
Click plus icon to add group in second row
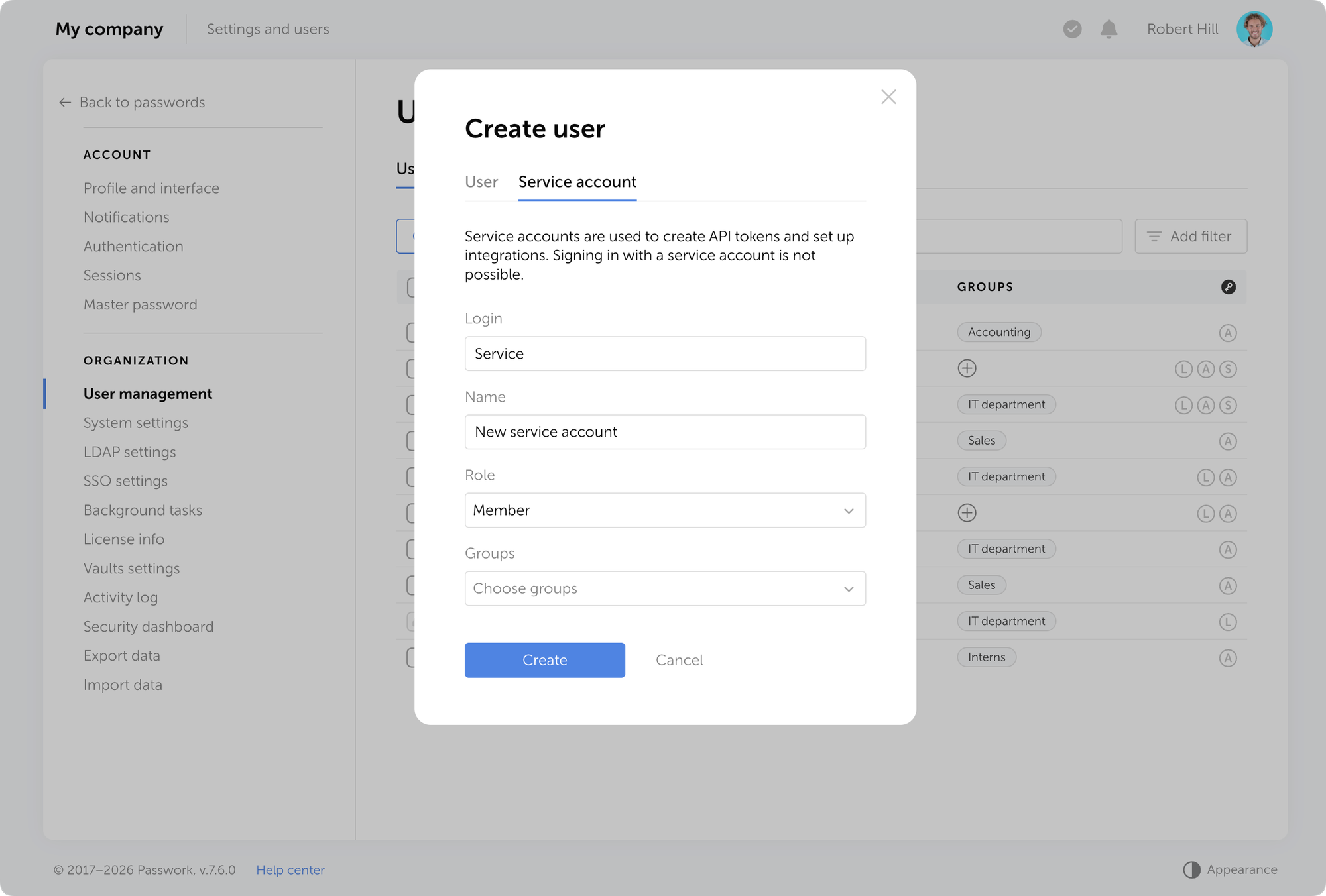tap(967, 368)
